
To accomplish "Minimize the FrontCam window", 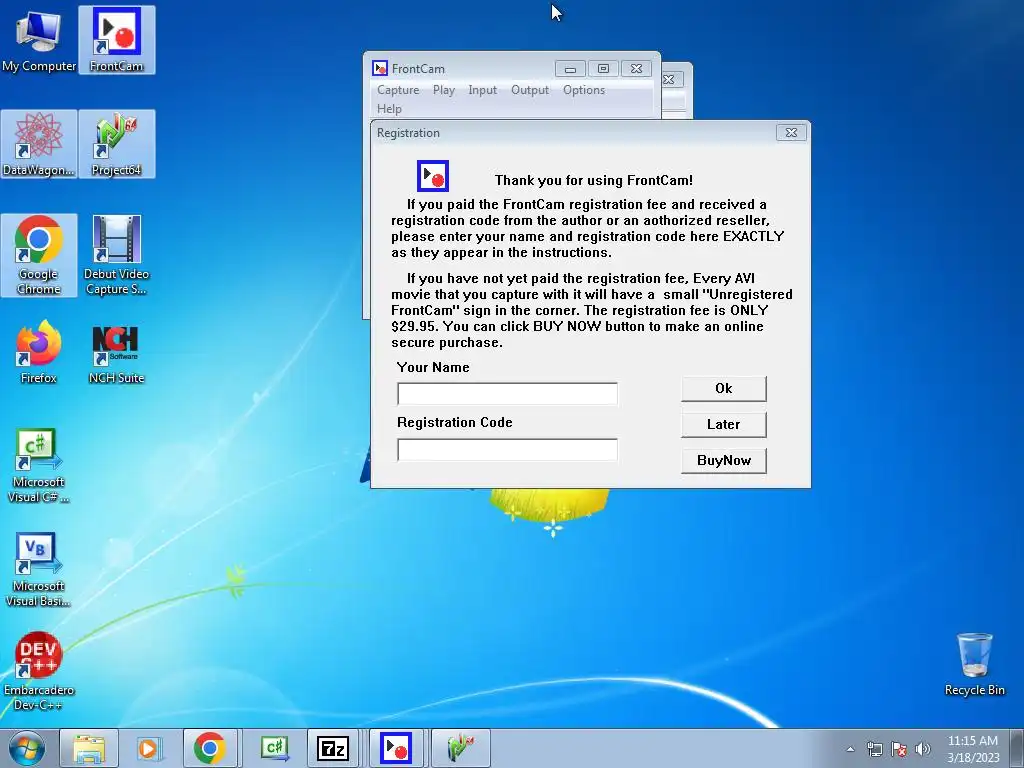I will 570,69.
